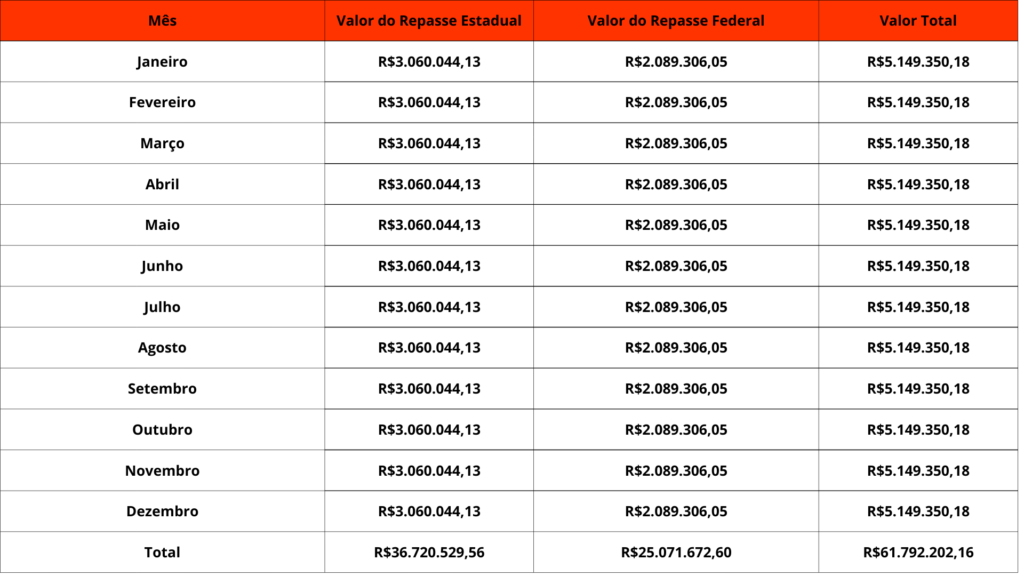Select the grand total R$61.792.202,16
This screenshot has width=1024, height=576.
click(918, 553)
